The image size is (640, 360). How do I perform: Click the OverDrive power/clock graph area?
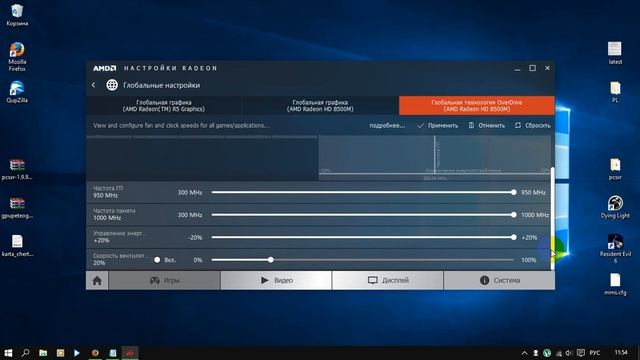tap(435, 158)
